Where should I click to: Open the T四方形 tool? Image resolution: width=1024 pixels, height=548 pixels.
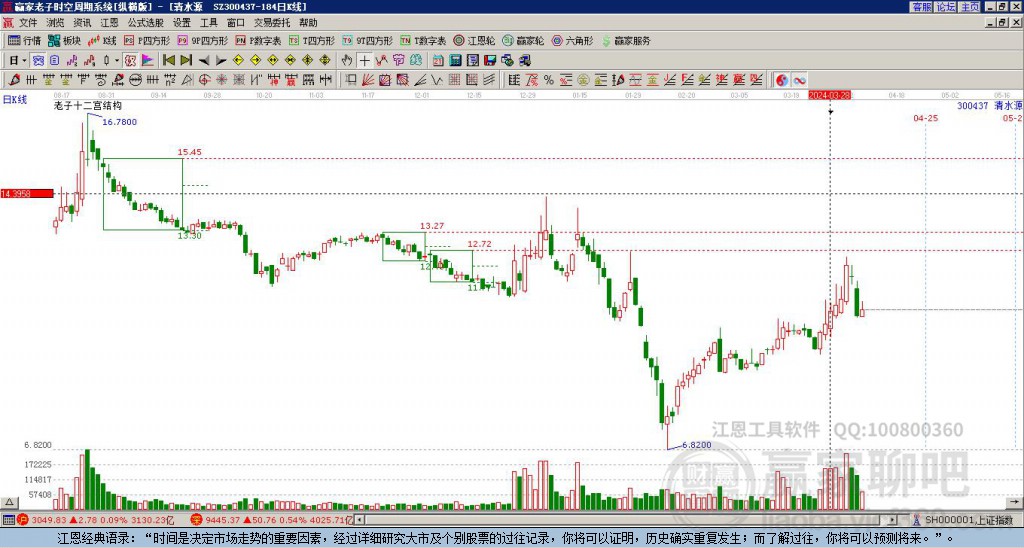pos(312,40)
